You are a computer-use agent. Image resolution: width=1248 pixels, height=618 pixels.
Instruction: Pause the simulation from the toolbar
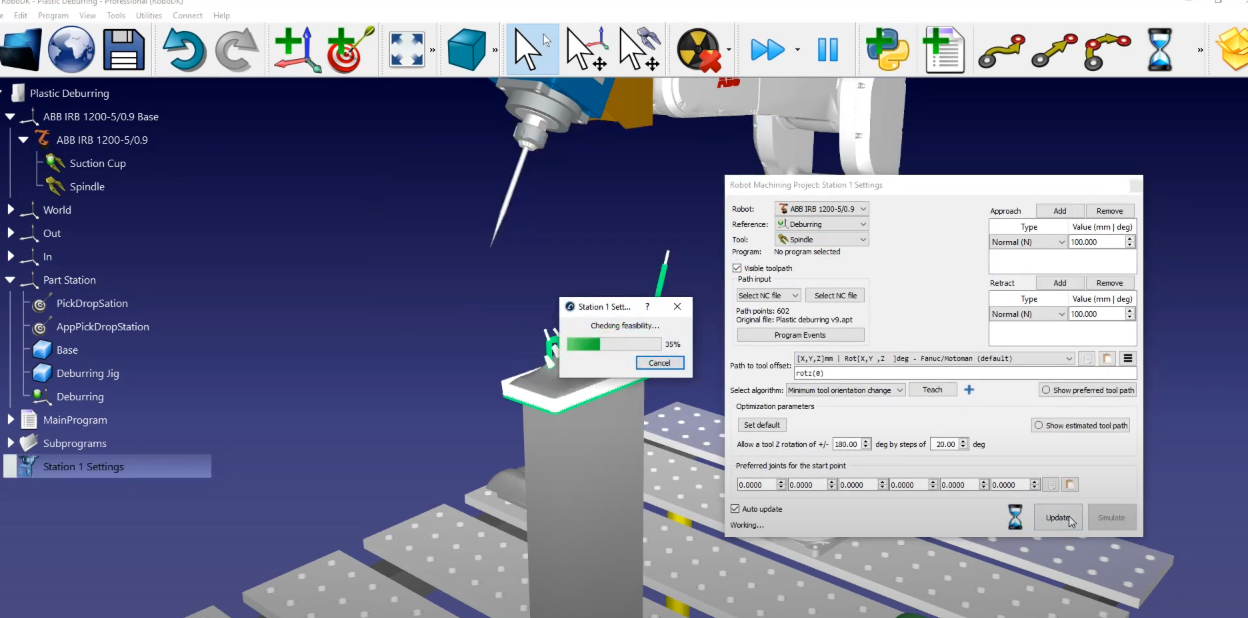[x=828, y=49]
